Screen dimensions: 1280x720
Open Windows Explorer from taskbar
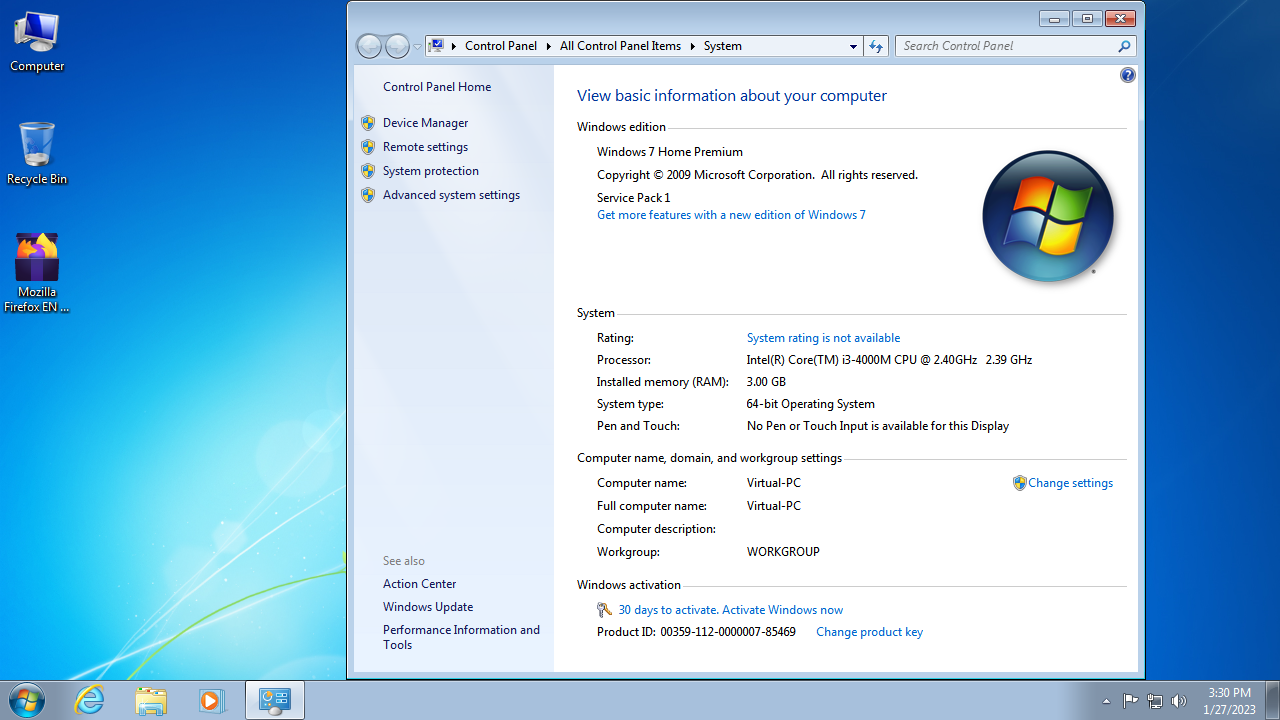pos(151,700)
